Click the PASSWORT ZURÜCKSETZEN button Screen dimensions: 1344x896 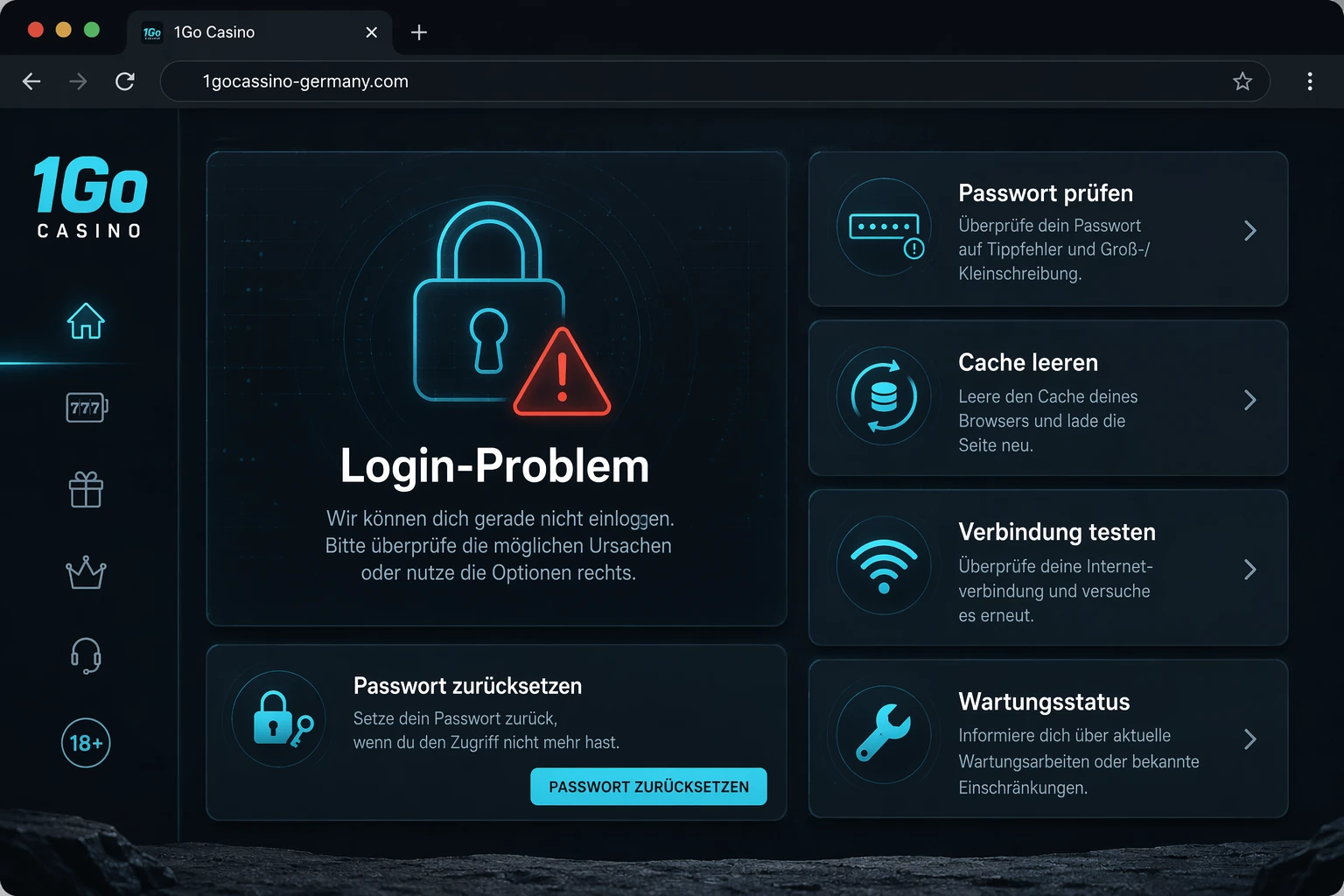(648, 787)
